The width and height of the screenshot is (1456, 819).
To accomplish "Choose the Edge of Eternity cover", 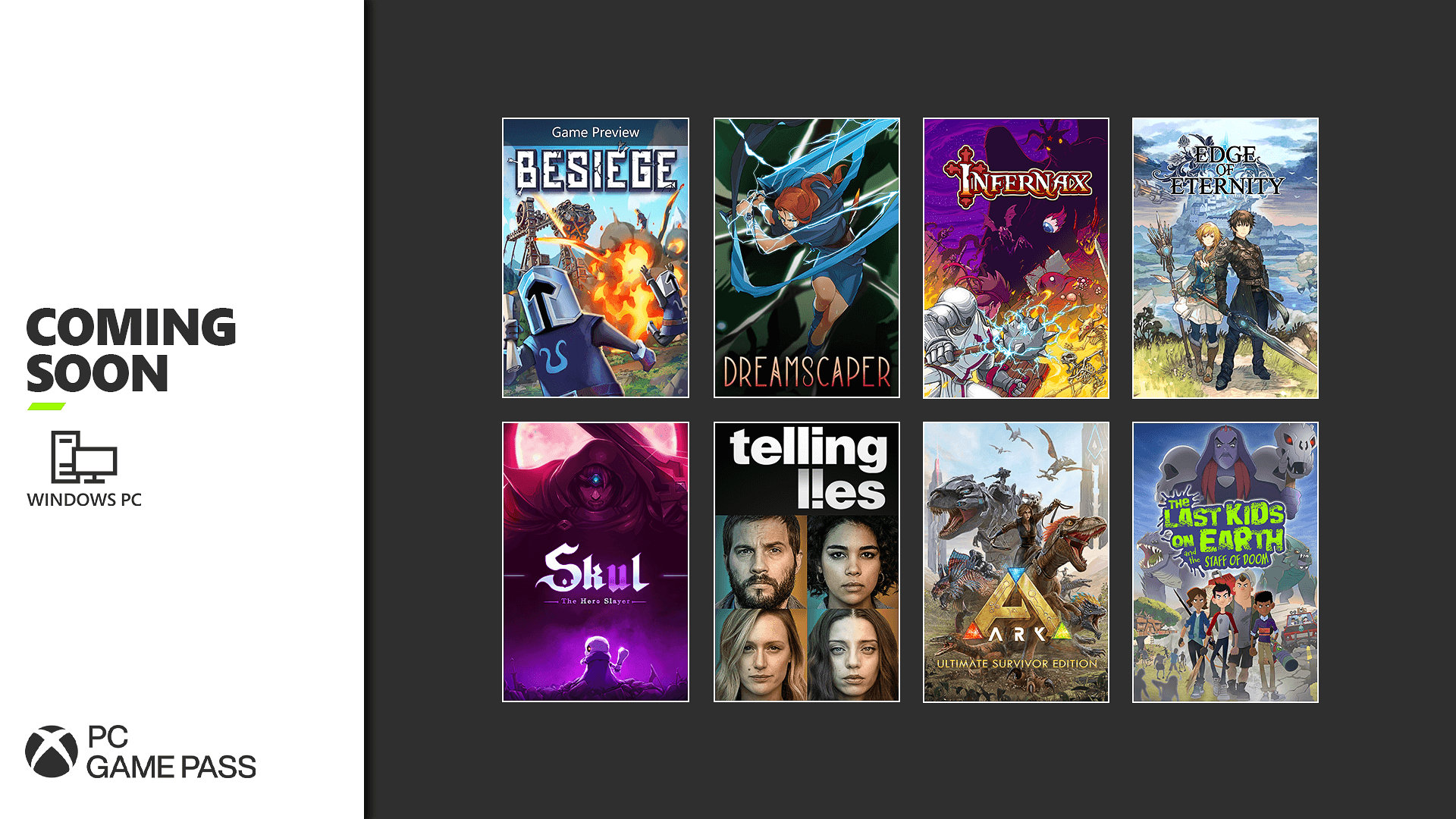I will (1225, 258).
